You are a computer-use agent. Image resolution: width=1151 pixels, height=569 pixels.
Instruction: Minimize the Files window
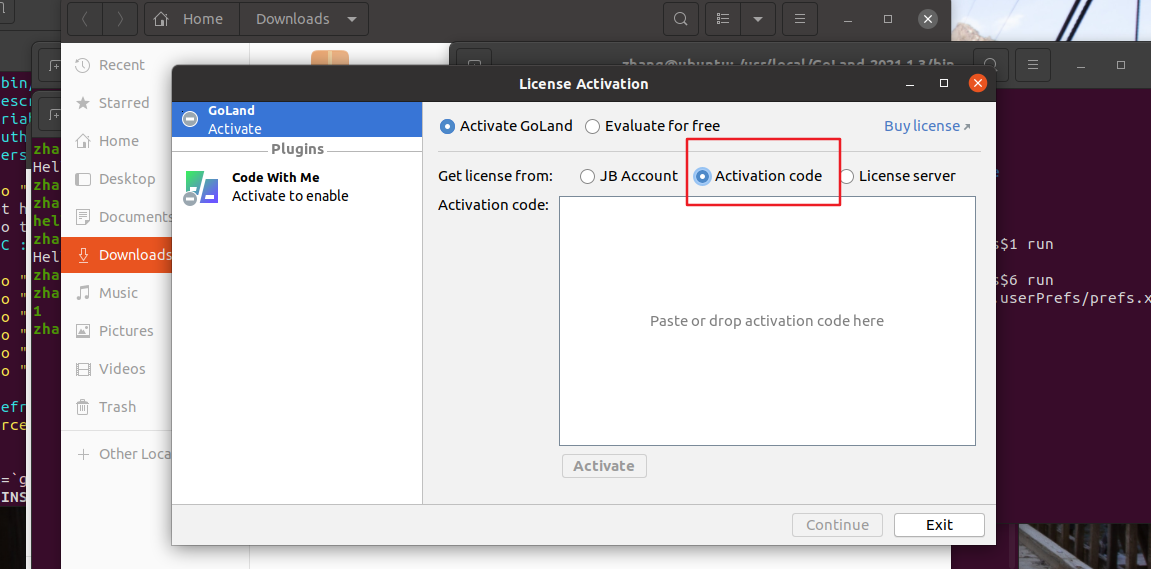(848, 19)
